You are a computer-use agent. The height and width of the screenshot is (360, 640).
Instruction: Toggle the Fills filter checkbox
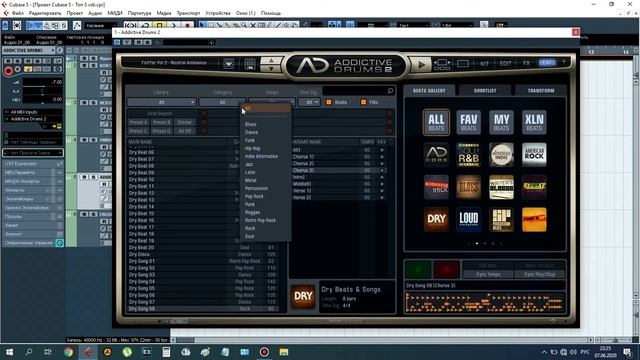click(363, 102)
